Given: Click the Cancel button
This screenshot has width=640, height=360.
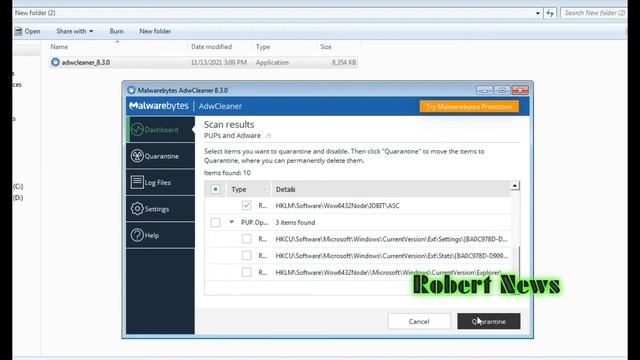Looking at the screenshot, I should (419, 321).
